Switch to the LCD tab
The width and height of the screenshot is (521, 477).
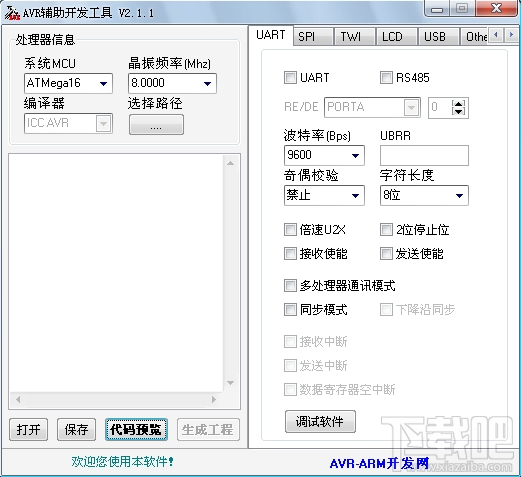click(396, 37)
